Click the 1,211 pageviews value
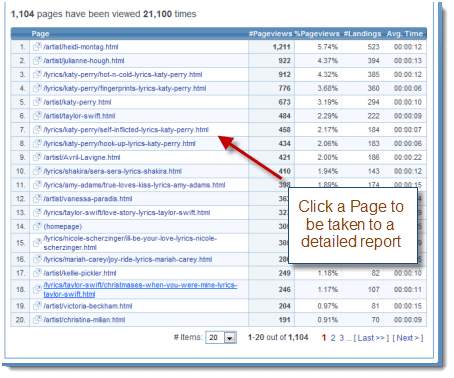The width and height of the screenshot is (454, 378). [x=282, y=47]
